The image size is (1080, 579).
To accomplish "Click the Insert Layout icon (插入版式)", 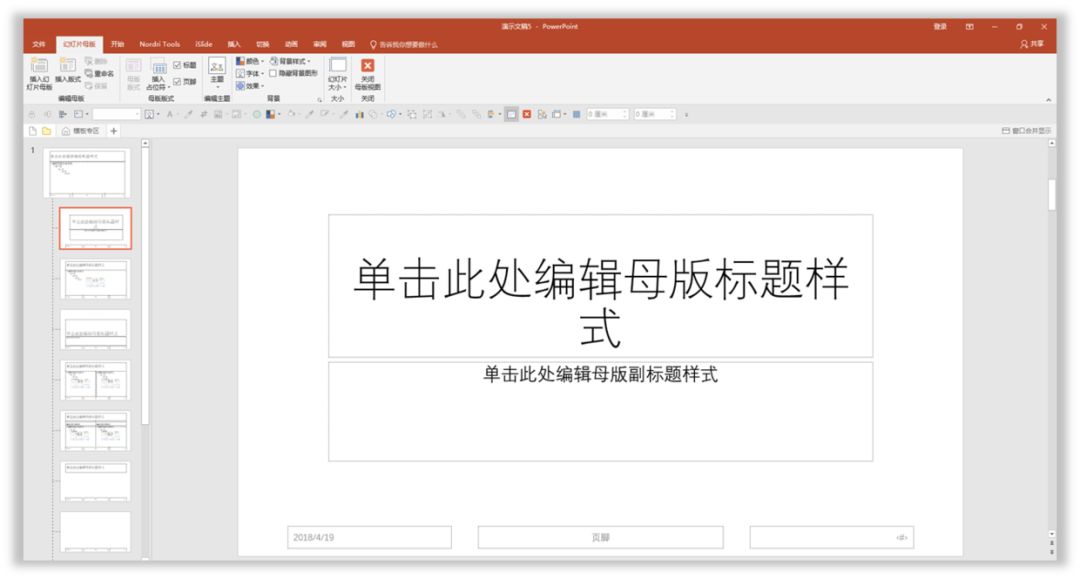I will [68, 70].
